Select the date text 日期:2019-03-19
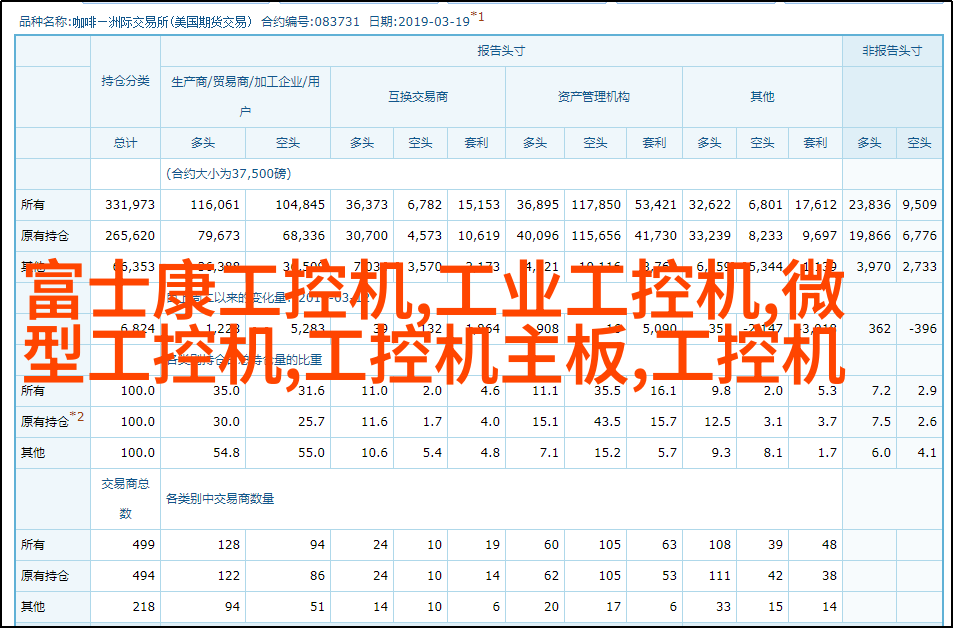The width and height of the screenshot is (953, 628). tap(419, 22)
